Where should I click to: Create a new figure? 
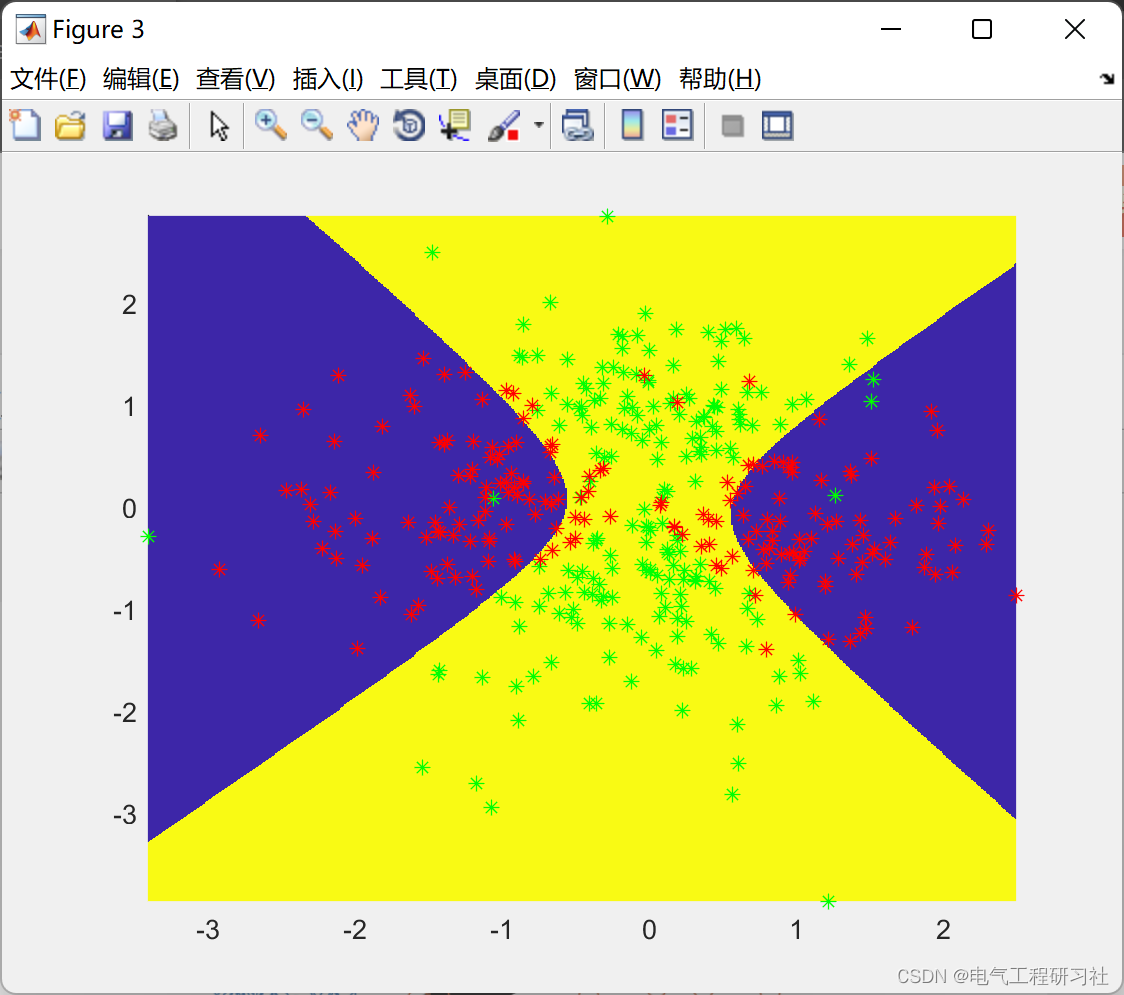point(25,125)
